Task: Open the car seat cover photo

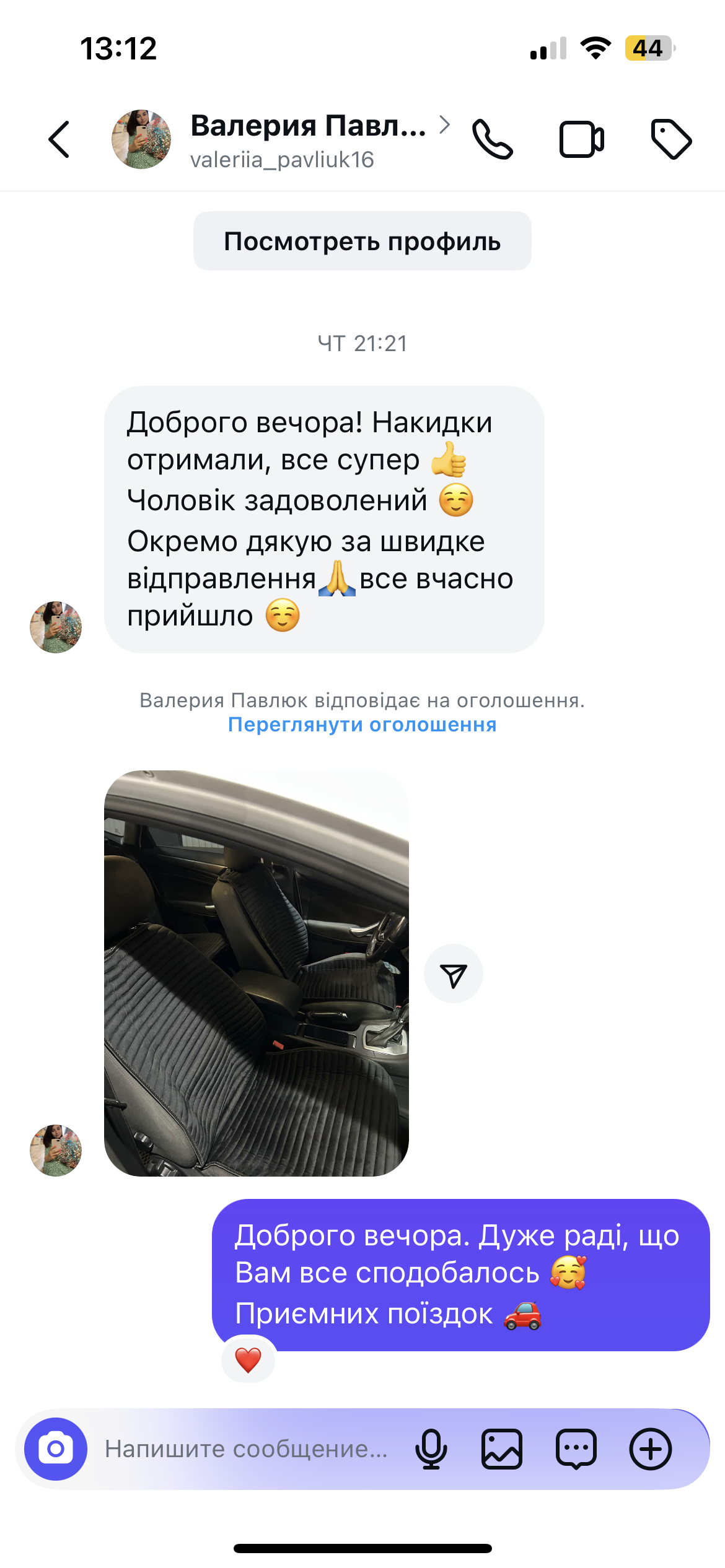Action: click(x=257, y=973)
